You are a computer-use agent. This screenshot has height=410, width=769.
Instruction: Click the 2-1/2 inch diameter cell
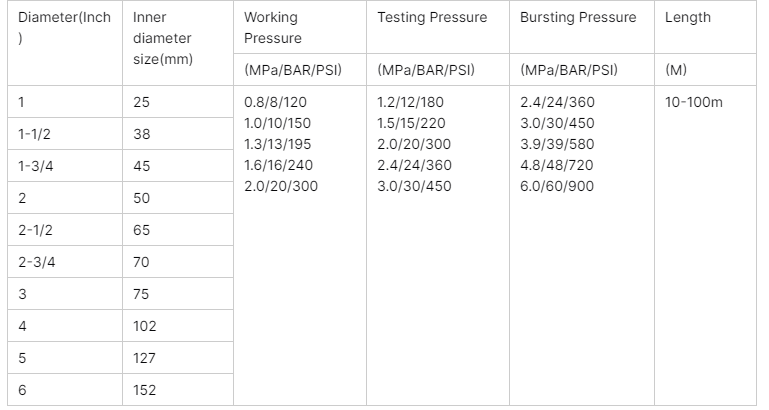click(x=65, y=230)
